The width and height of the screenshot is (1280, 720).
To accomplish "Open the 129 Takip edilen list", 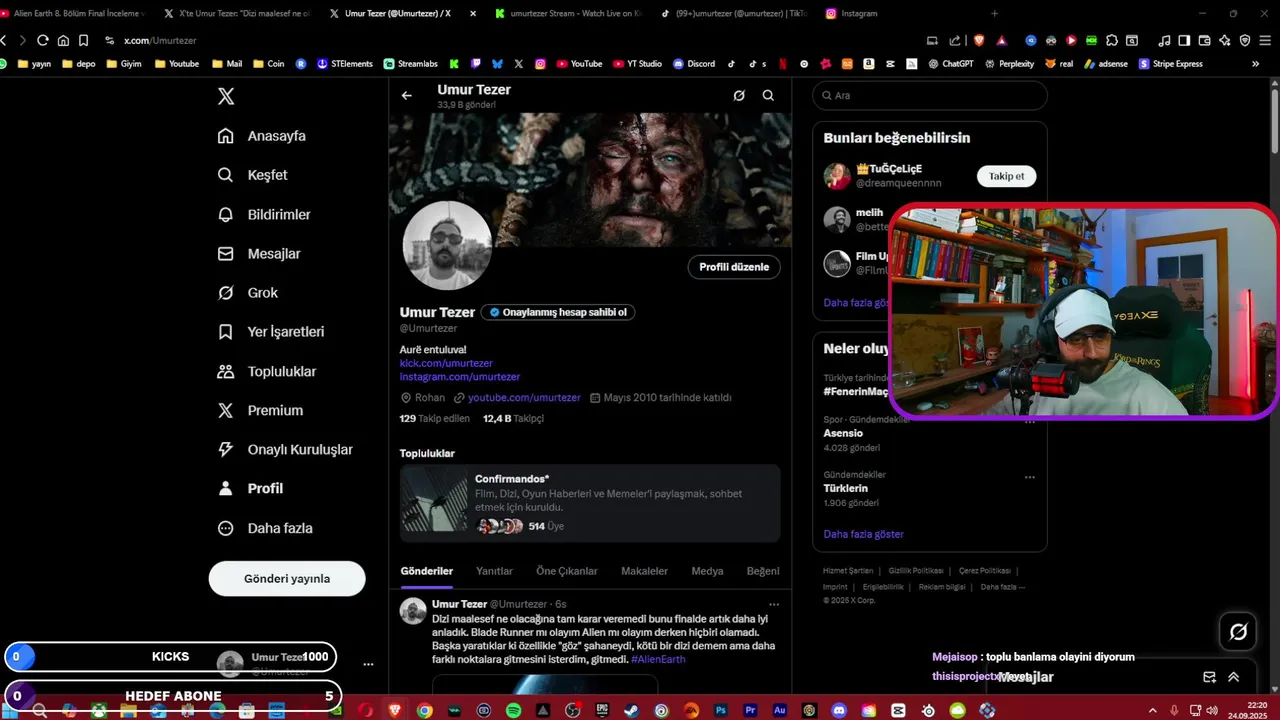I will point(434,419).
